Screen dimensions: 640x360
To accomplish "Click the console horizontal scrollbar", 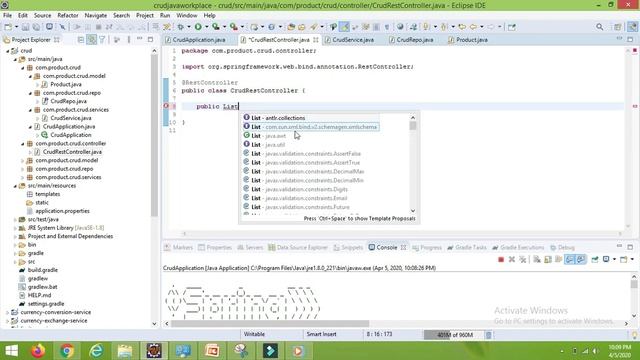I will click(x=269, y=324).
